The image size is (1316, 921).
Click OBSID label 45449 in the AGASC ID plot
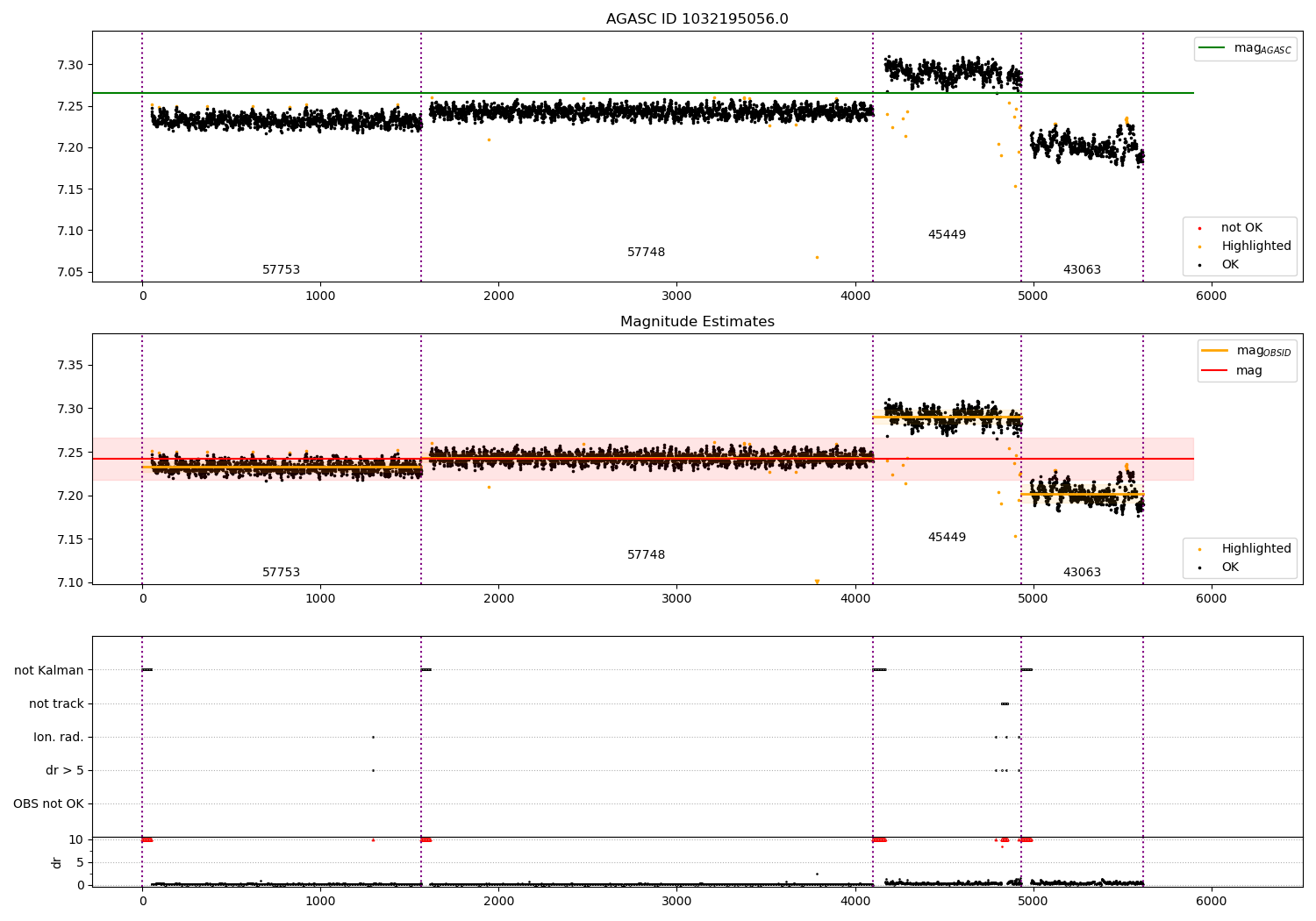tap(947, 235)
